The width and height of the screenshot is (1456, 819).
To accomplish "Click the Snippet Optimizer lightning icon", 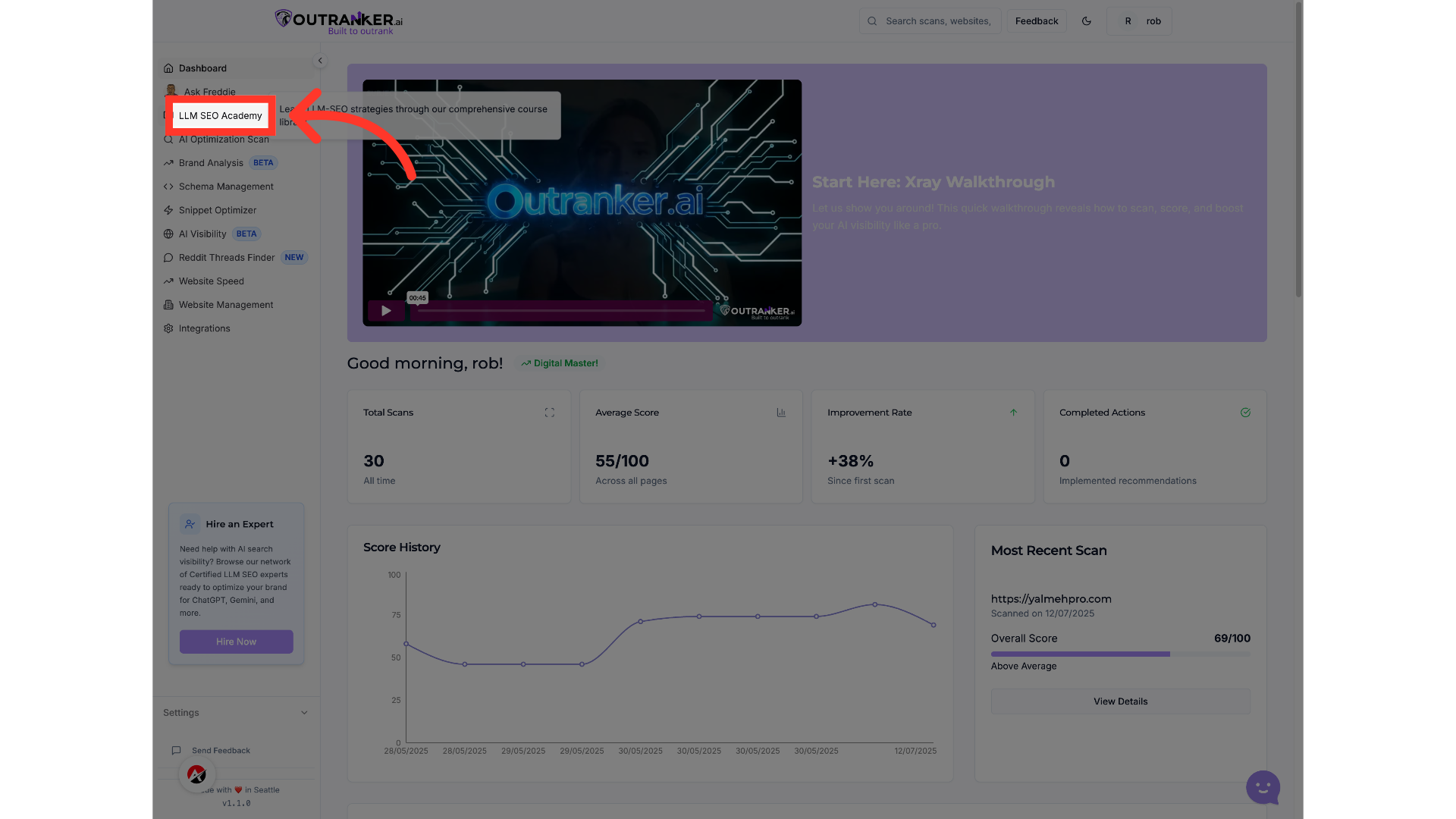I will [x=168, y=210].
